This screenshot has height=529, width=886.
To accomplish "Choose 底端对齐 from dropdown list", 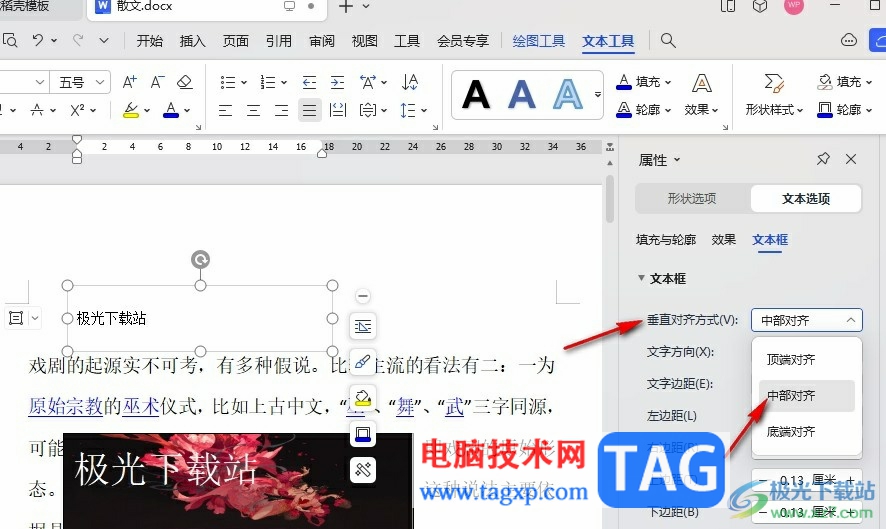I will pyautogui.click(x=806, y=432).
